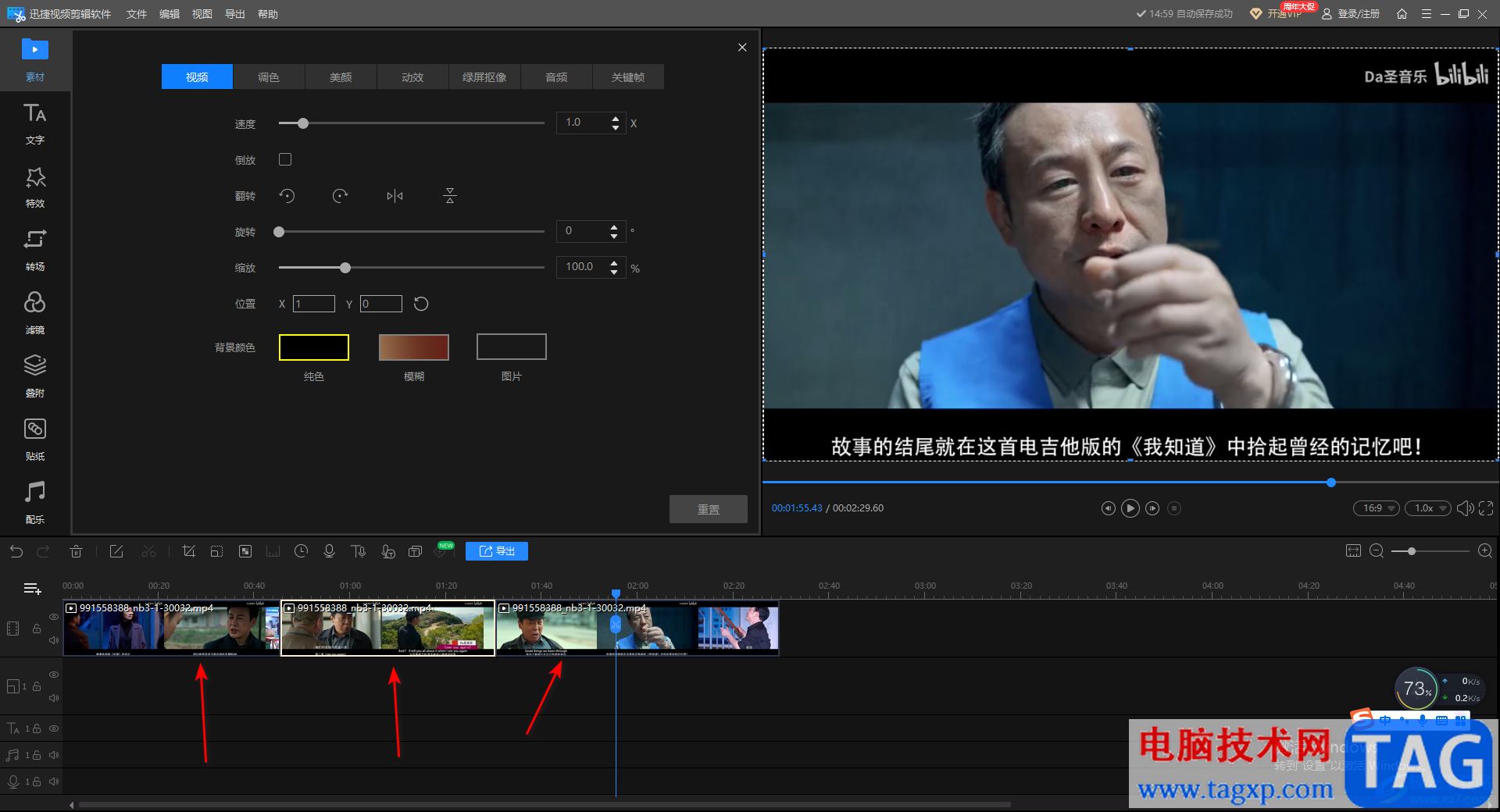Switch to the 美颜 beauty tab
The height and width of the screenshot is (812, 1500).
click(341, 77)
